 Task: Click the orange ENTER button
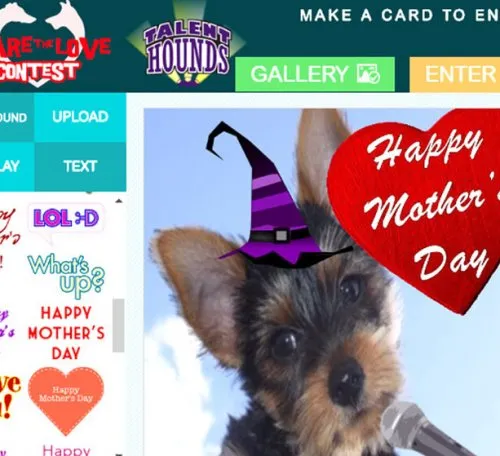point(455,74)
